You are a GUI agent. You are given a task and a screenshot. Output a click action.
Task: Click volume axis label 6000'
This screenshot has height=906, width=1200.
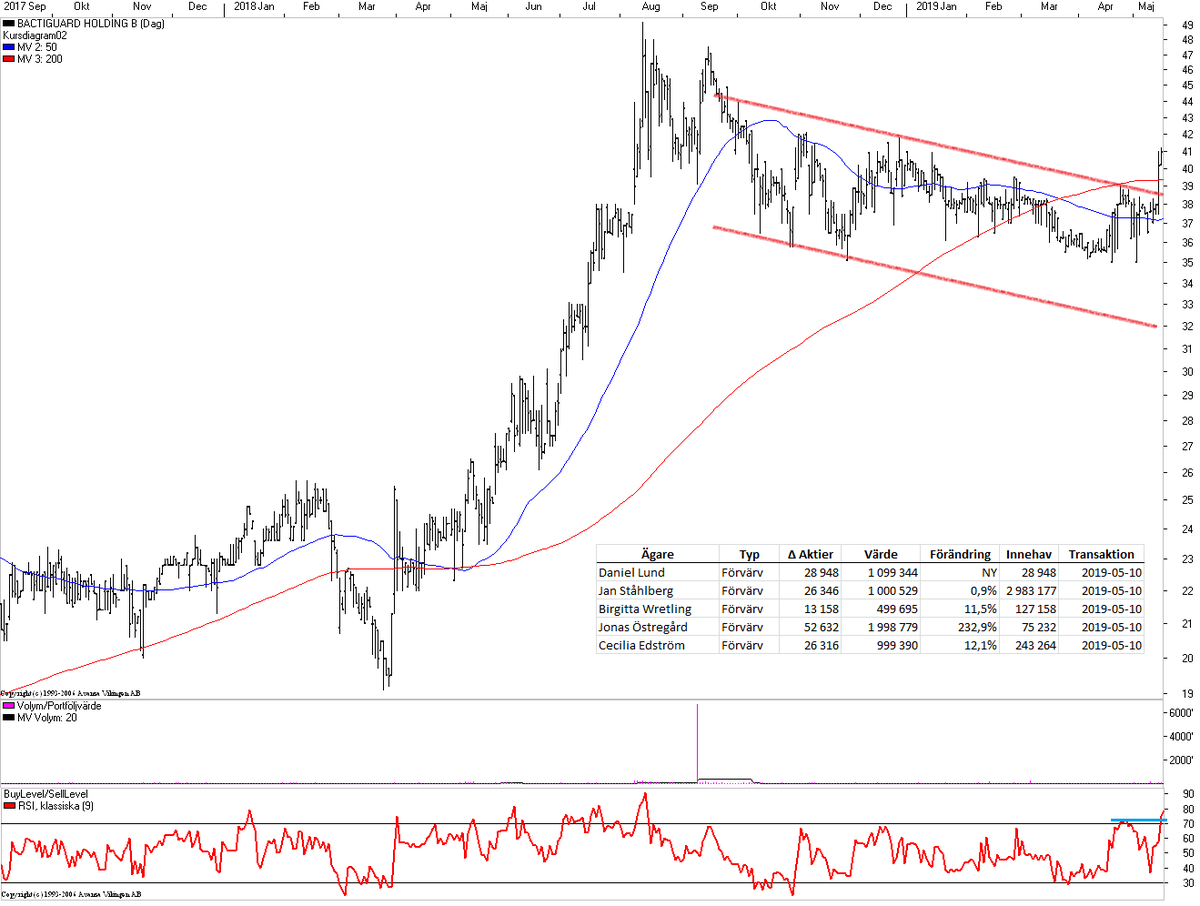[1180, 712]
